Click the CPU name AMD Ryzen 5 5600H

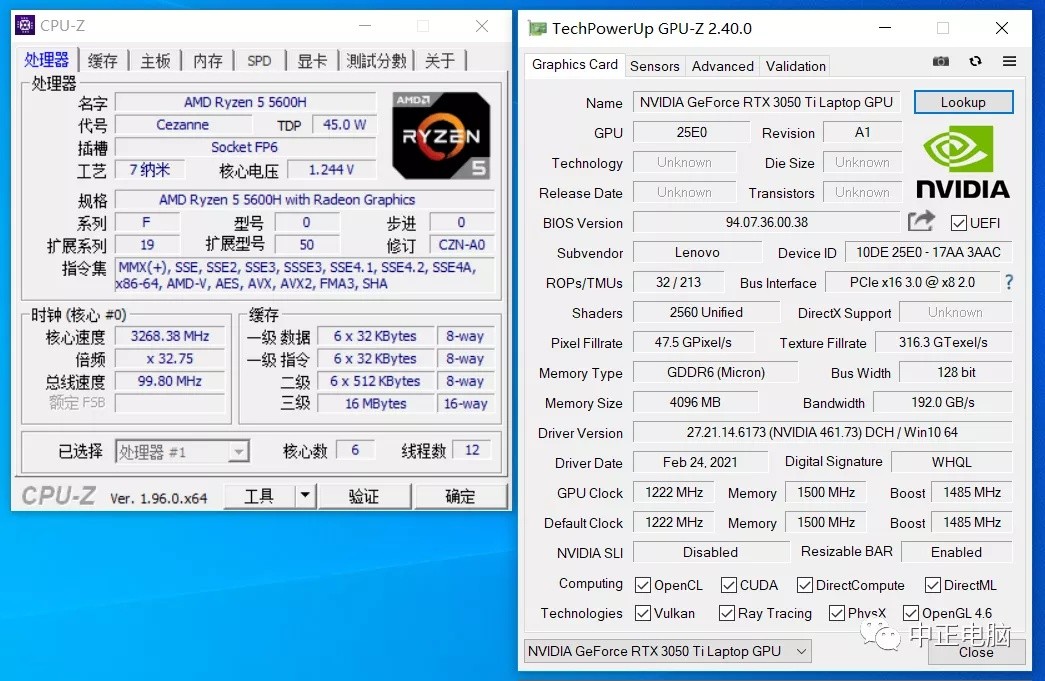(245, 102)
